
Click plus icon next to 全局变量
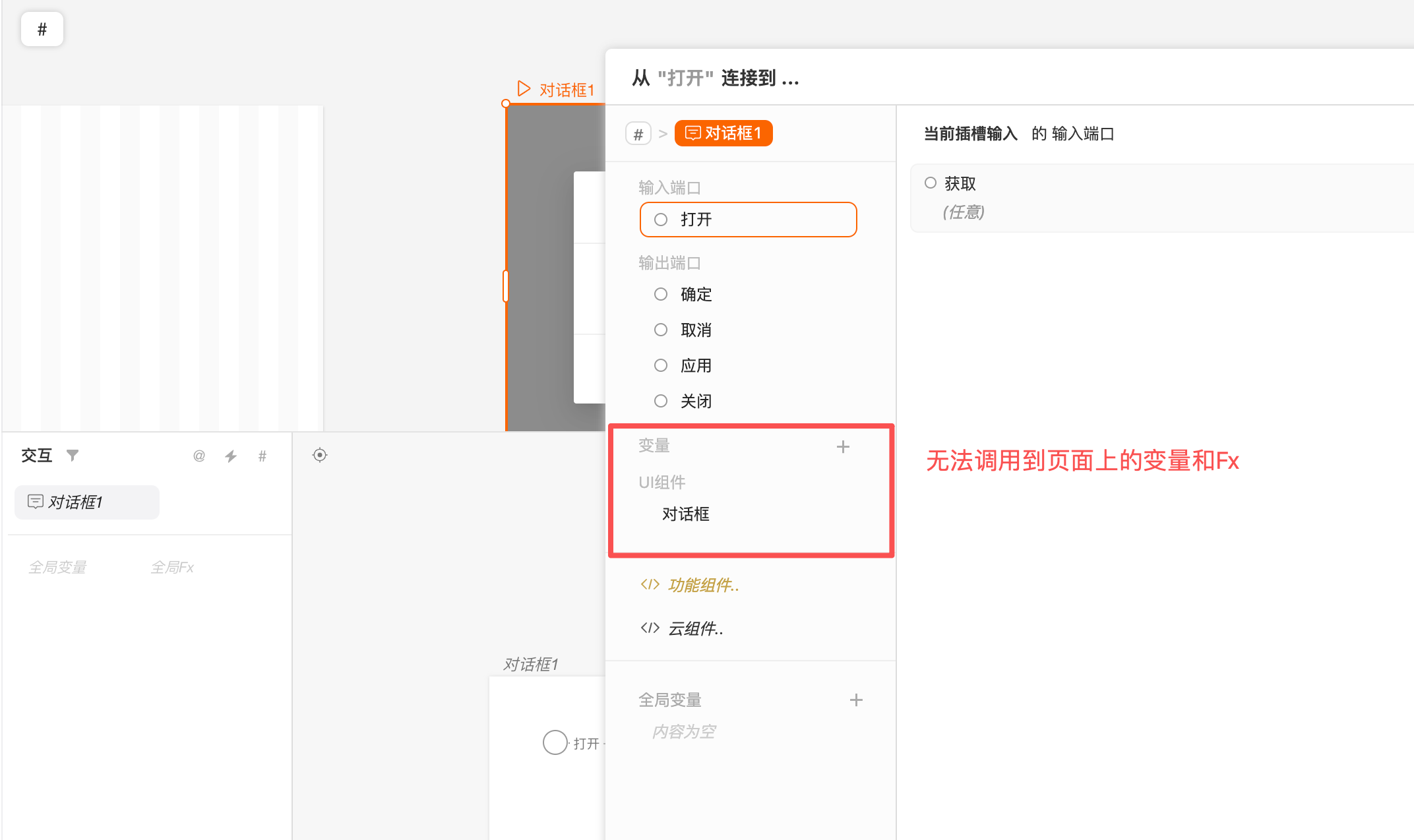click(x=856, y=700)
